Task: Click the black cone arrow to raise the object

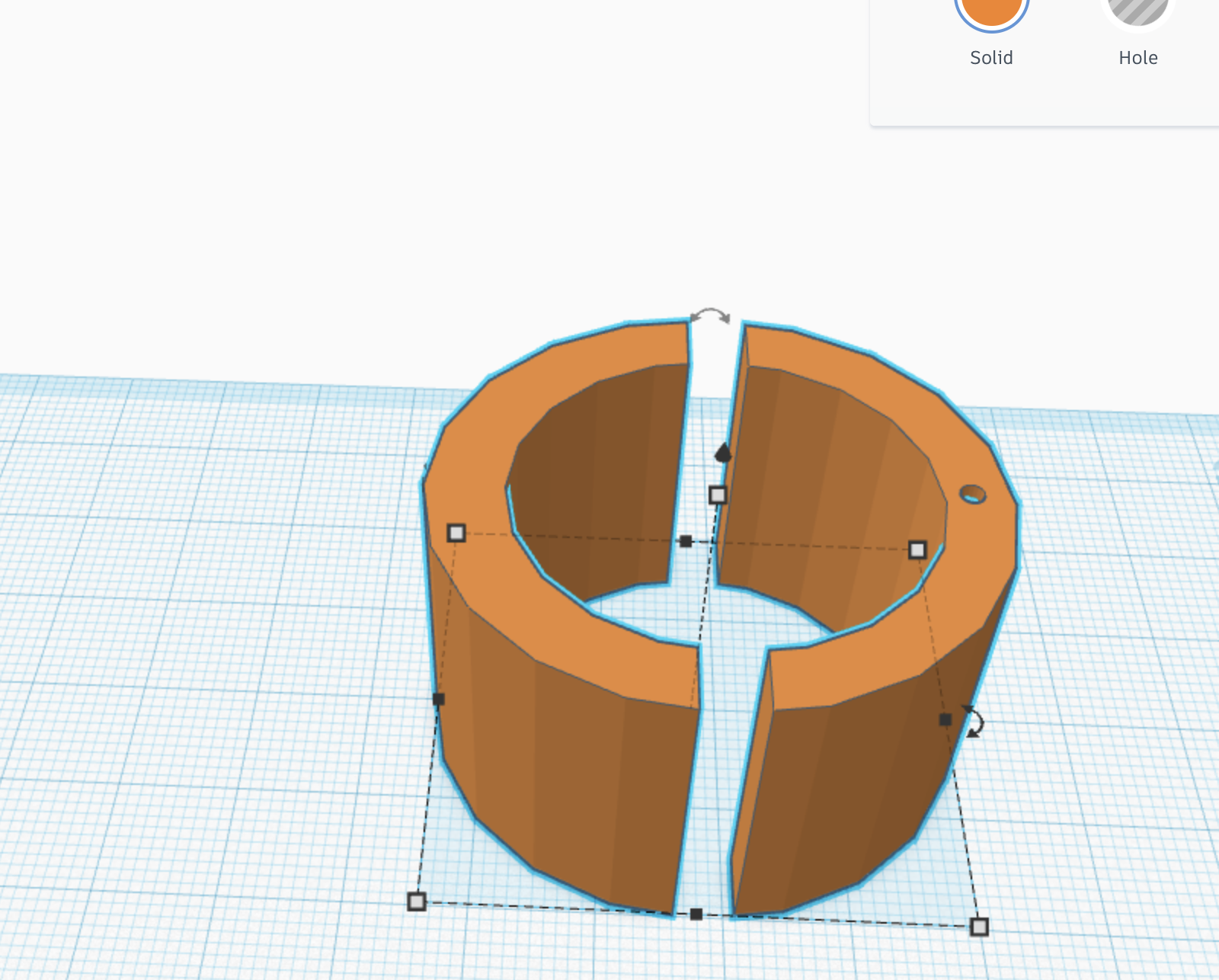Action: pyautogui.click(x=723, y=452)
